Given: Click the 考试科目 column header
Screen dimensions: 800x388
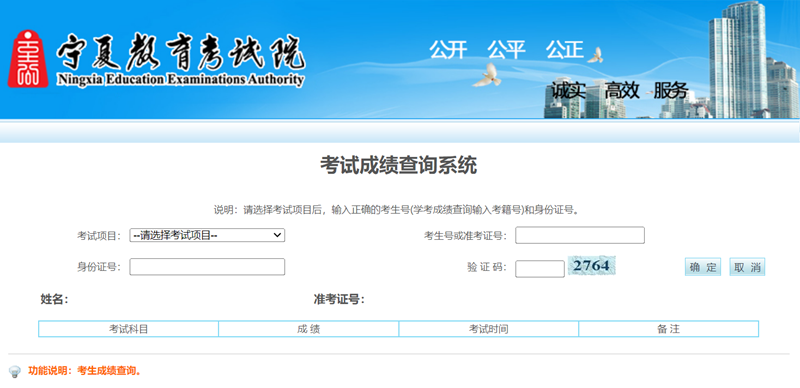Looking at the screenshot, I should pos(129,329).
